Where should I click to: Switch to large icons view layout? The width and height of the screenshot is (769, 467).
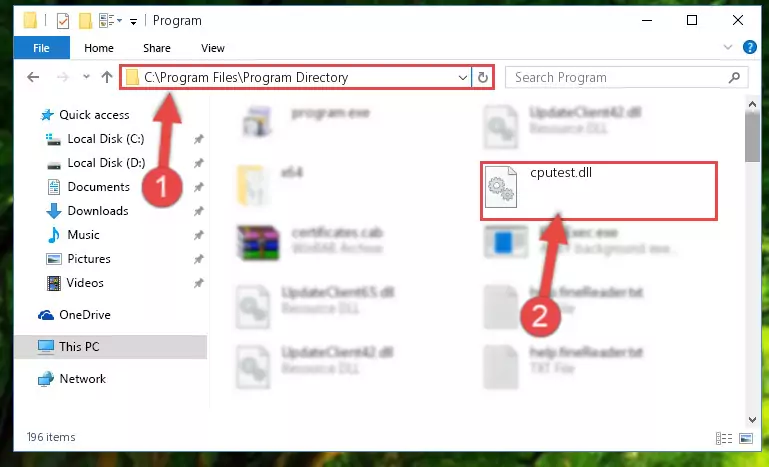click(745, 438)
